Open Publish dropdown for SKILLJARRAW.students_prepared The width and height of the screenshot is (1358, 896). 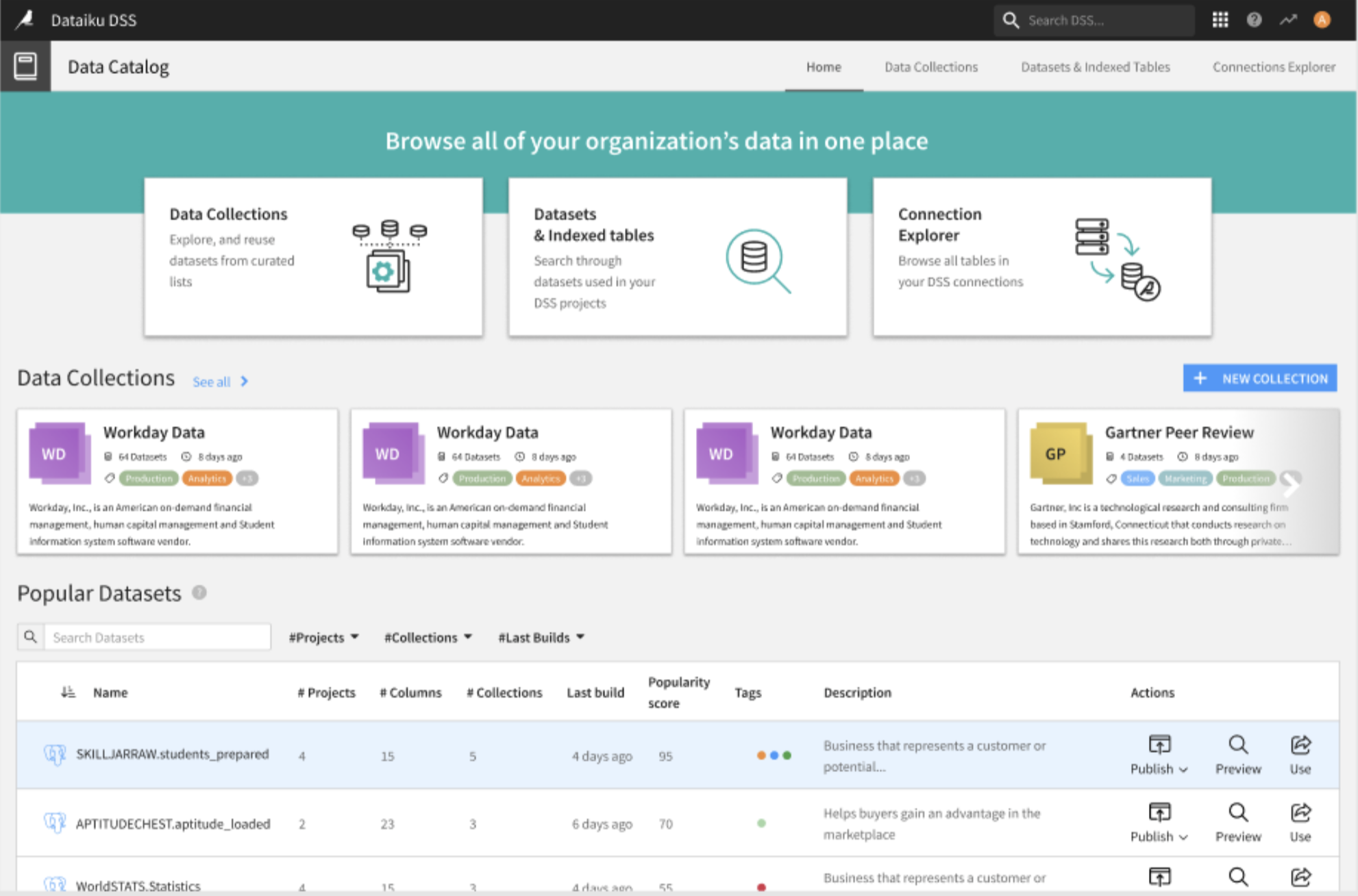click(x=1159, y=755)
